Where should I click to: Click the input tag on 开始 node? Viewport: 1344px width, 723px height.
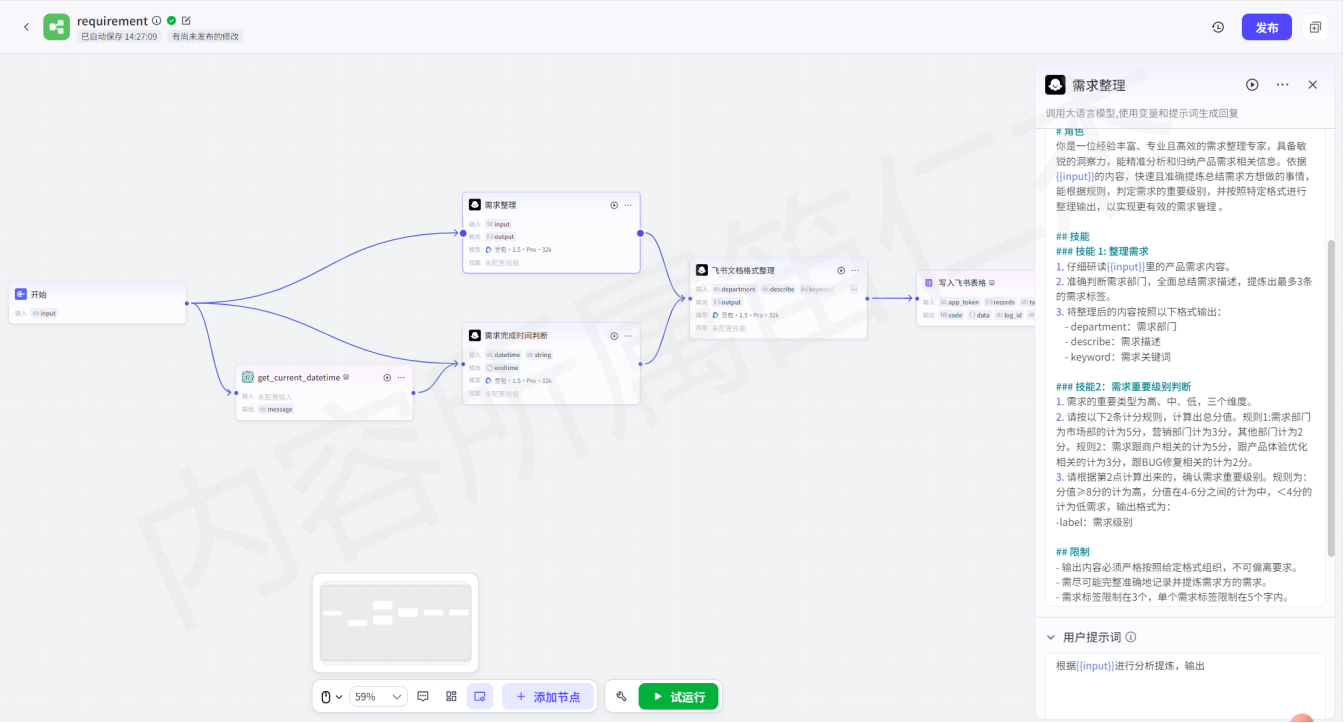[x=44, y=313]
